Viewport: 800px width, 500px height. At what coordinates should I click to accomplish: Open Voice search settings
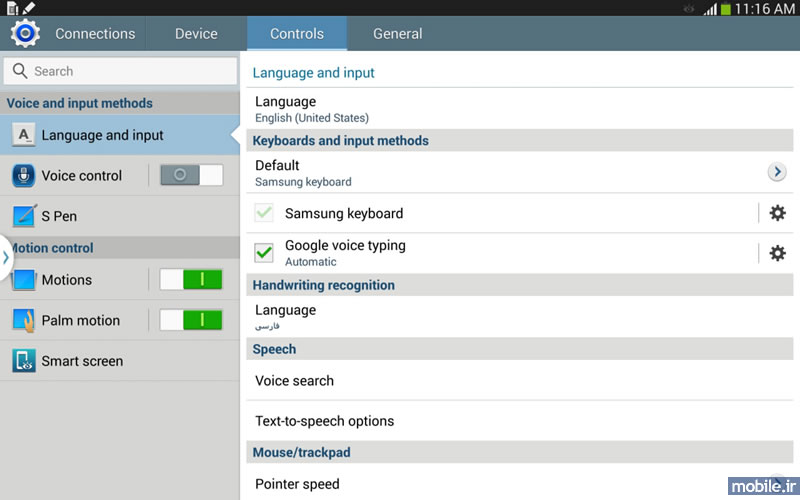click(519, 381)
